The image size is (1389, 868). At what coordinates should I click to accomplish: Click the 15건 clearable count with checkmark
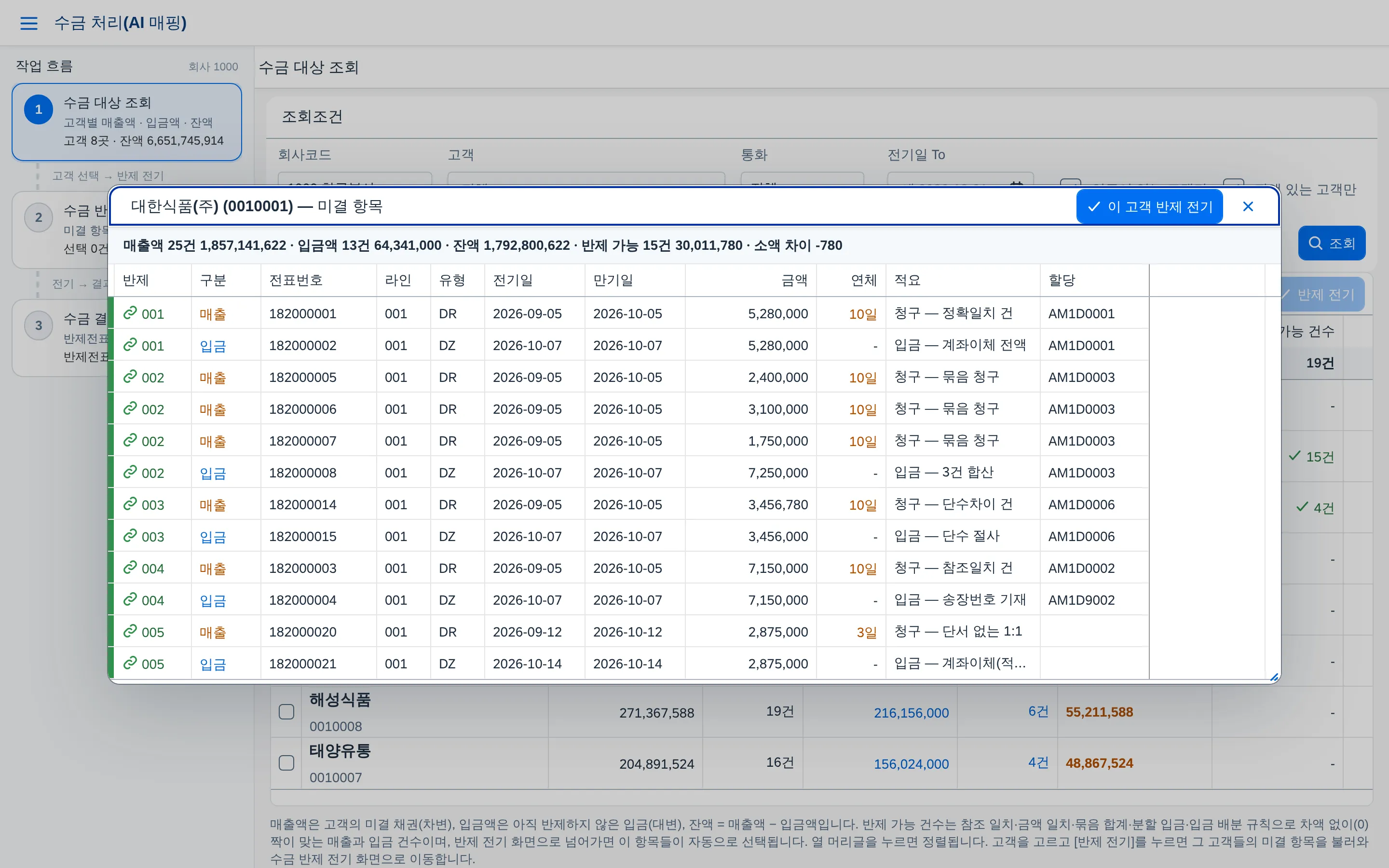click(1311, 456)
